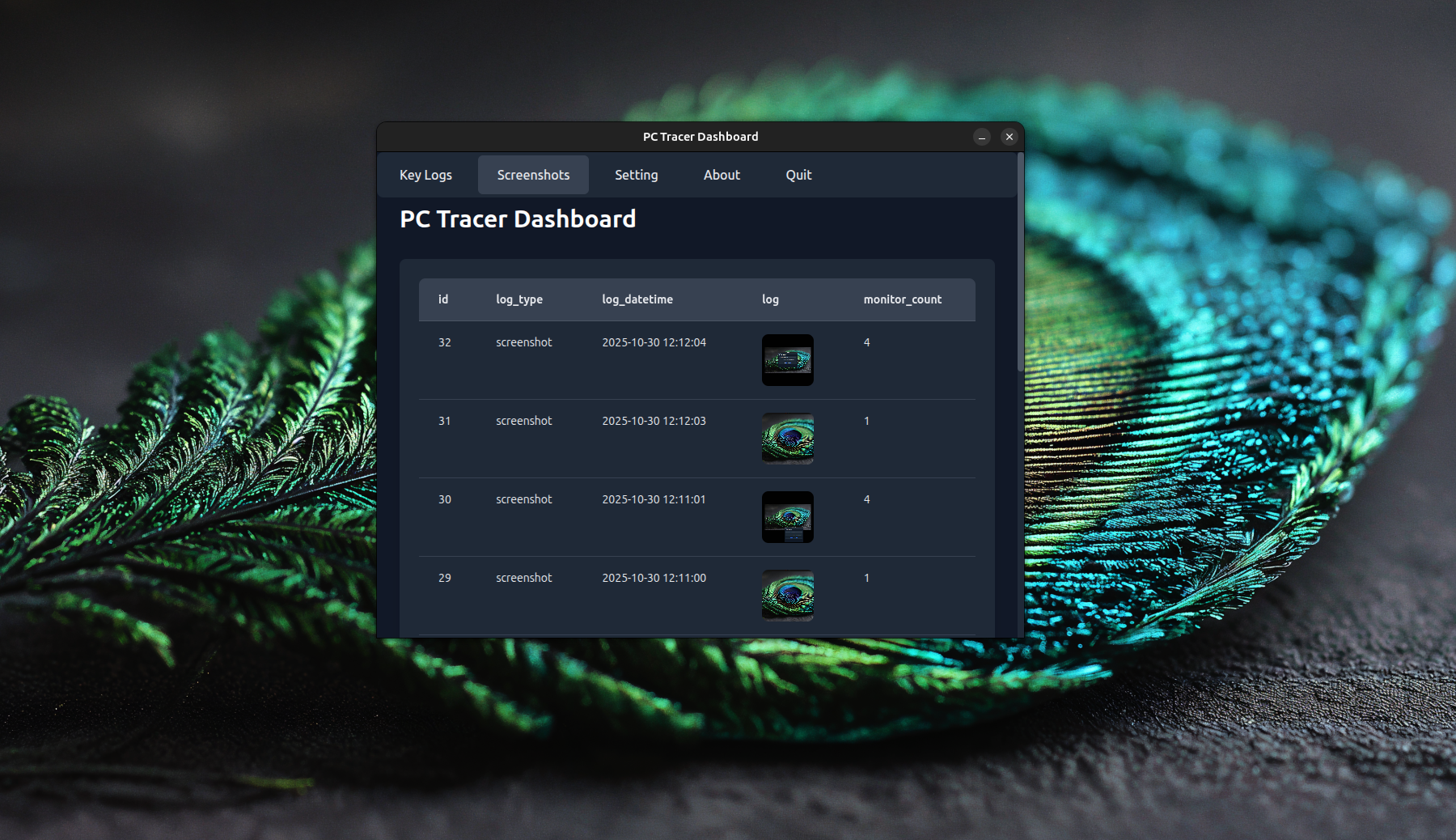Open screenshot thumbnail for id 32
The width and height of the screenshot is (1456, 840).
click(x=787, y=360)
